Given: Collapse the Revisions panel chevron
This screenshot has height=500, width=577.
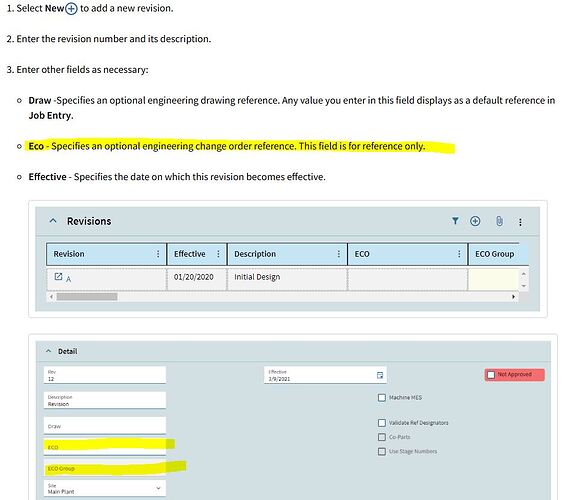Looking at the screenshot, I should click(53, 221).
